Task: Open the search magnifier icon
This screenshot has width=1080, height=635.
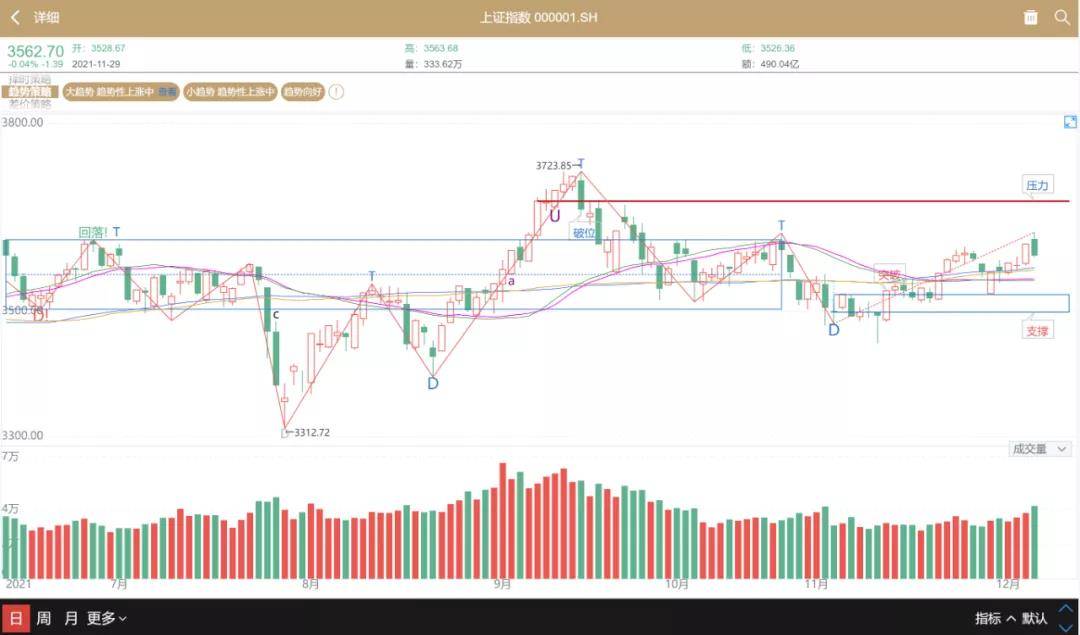Action: point(1062,17)
